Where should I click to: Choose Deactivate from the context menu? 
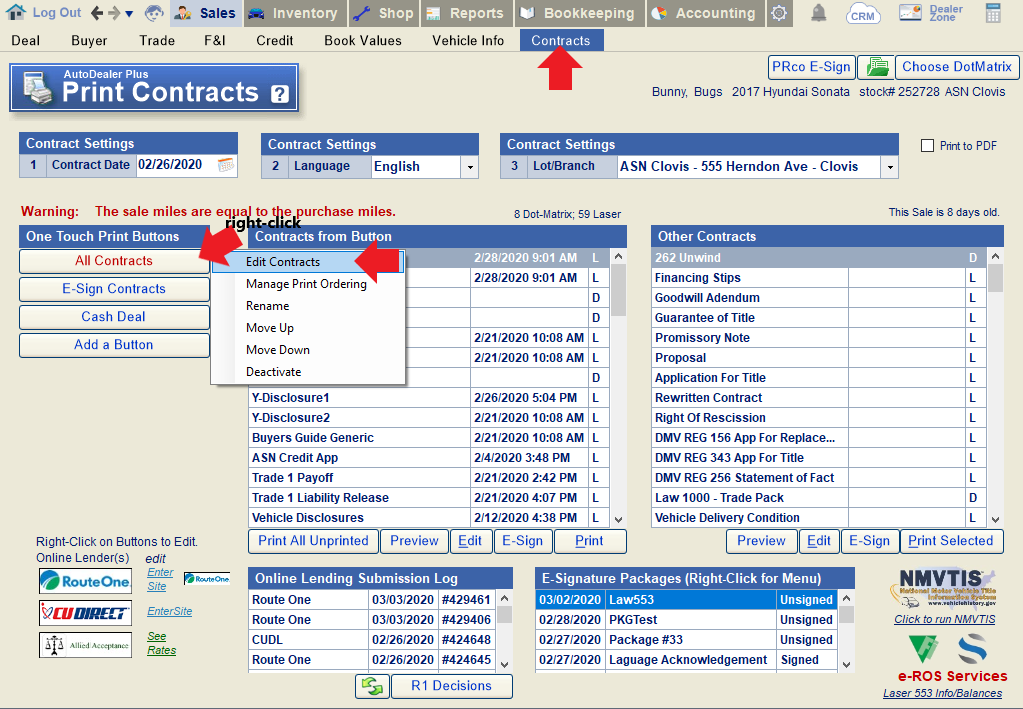tap(308, 372)
